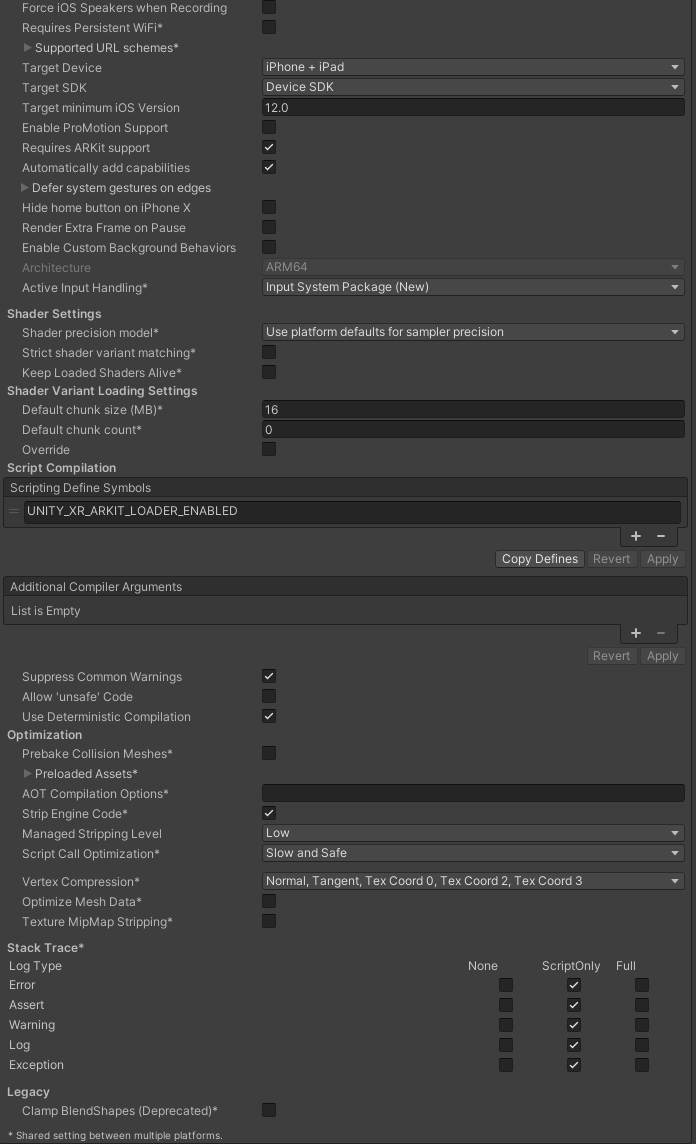The image size is (696, 1144).
Task: Disable Strip Engine Code checkbox
Action: coord(269,814)
